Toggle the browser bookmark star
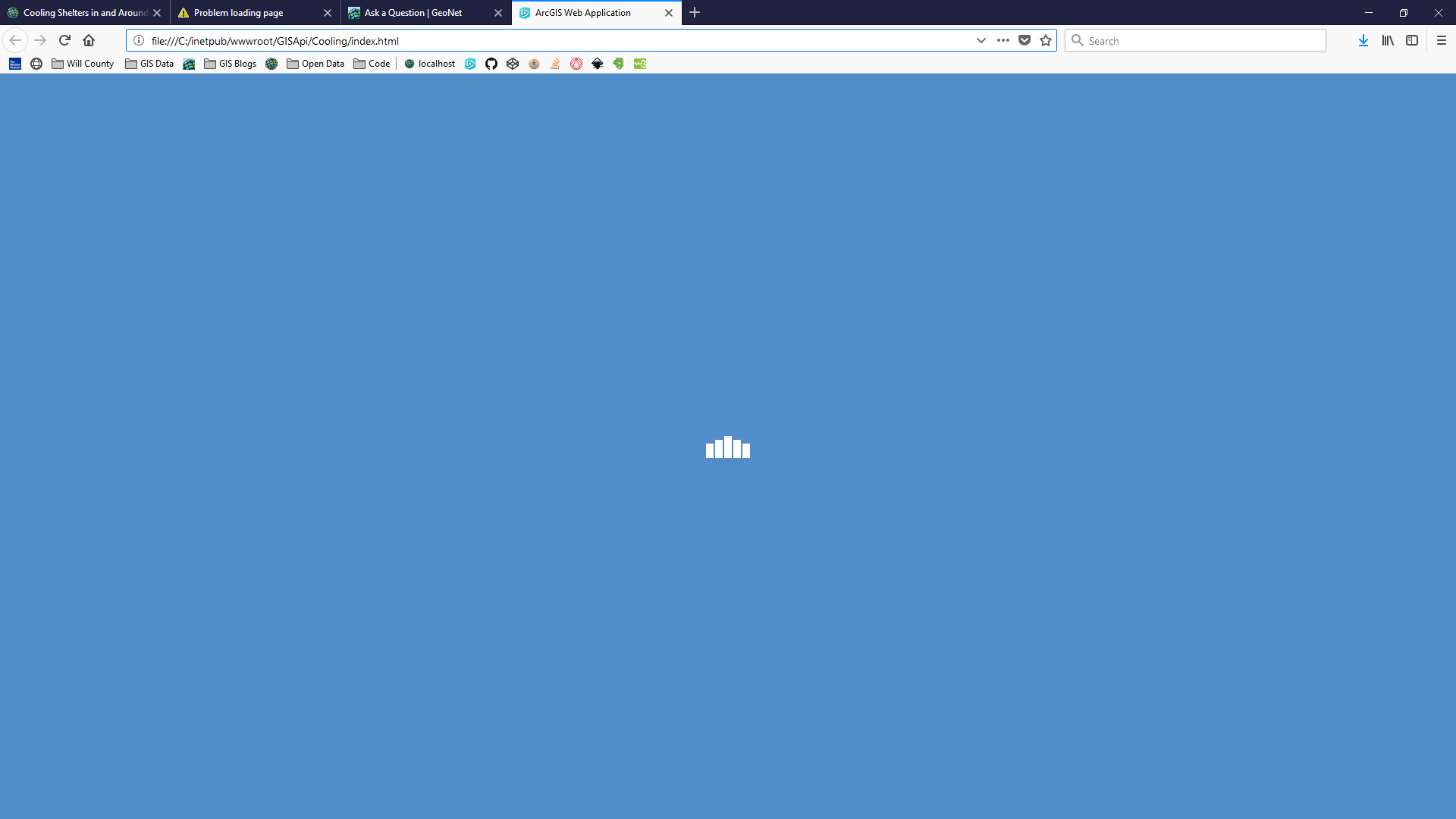The height and width of the screenshot is (819, 1456). [1046, 40]
